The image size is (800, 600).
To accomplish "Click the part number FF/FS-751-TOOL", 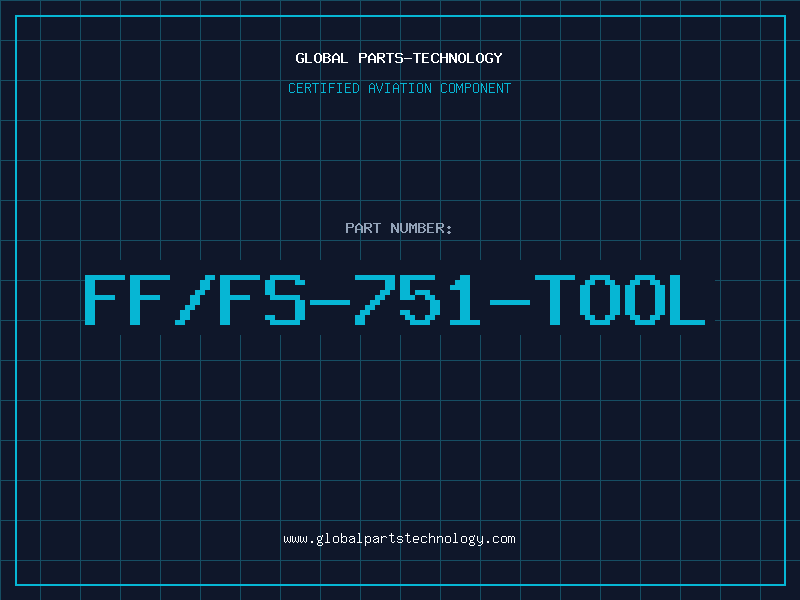I will coord(395,299).
